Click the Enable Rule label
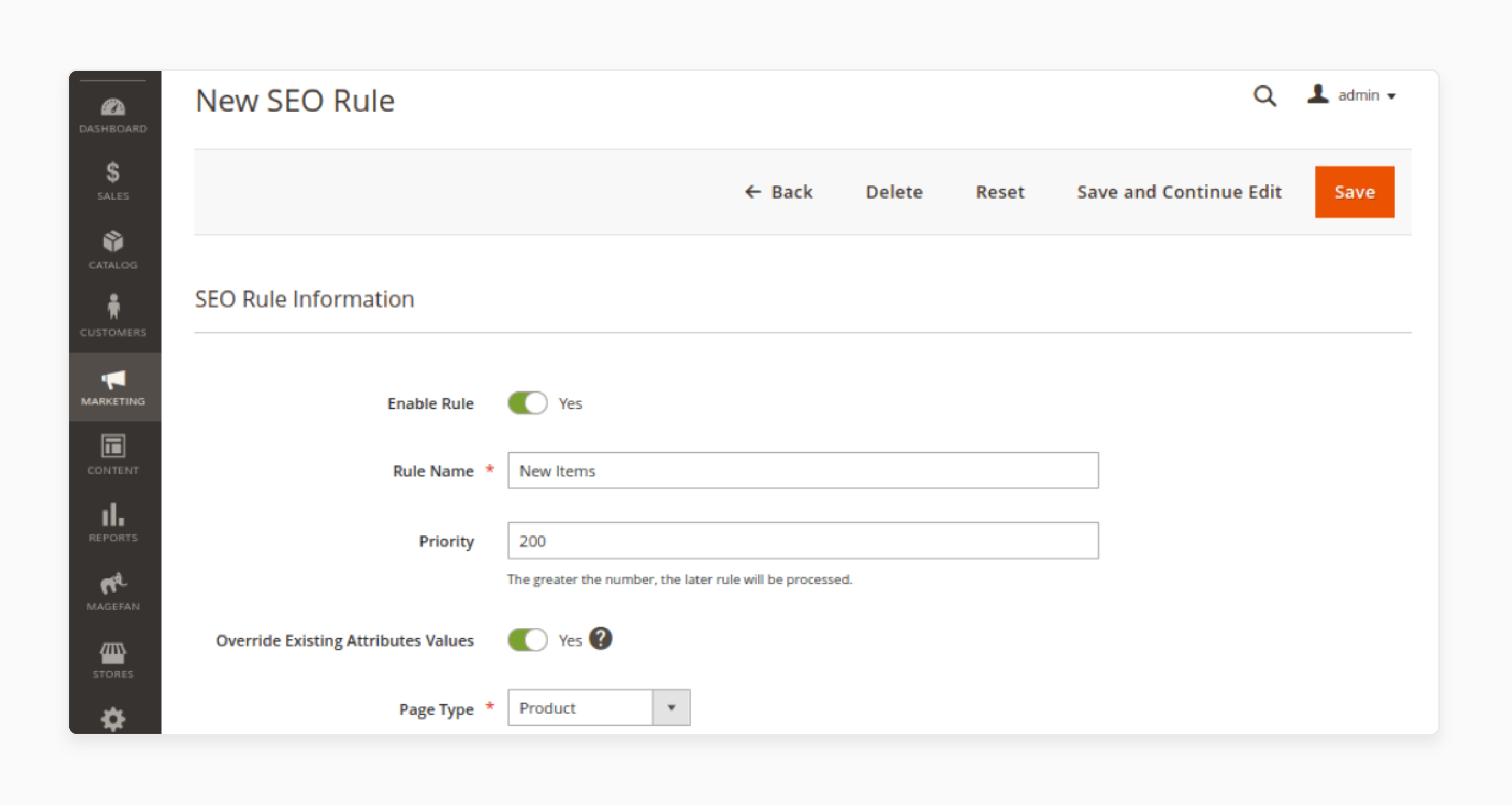The width and height of the screenshot is (1512, 805). click(430, 403)
